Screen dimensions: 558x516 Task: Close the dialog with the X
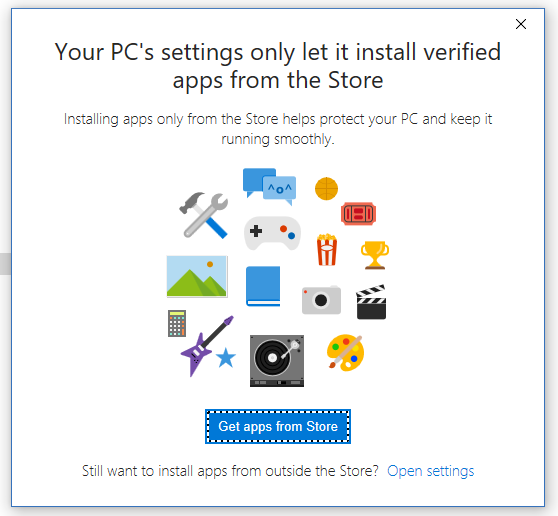521,24
